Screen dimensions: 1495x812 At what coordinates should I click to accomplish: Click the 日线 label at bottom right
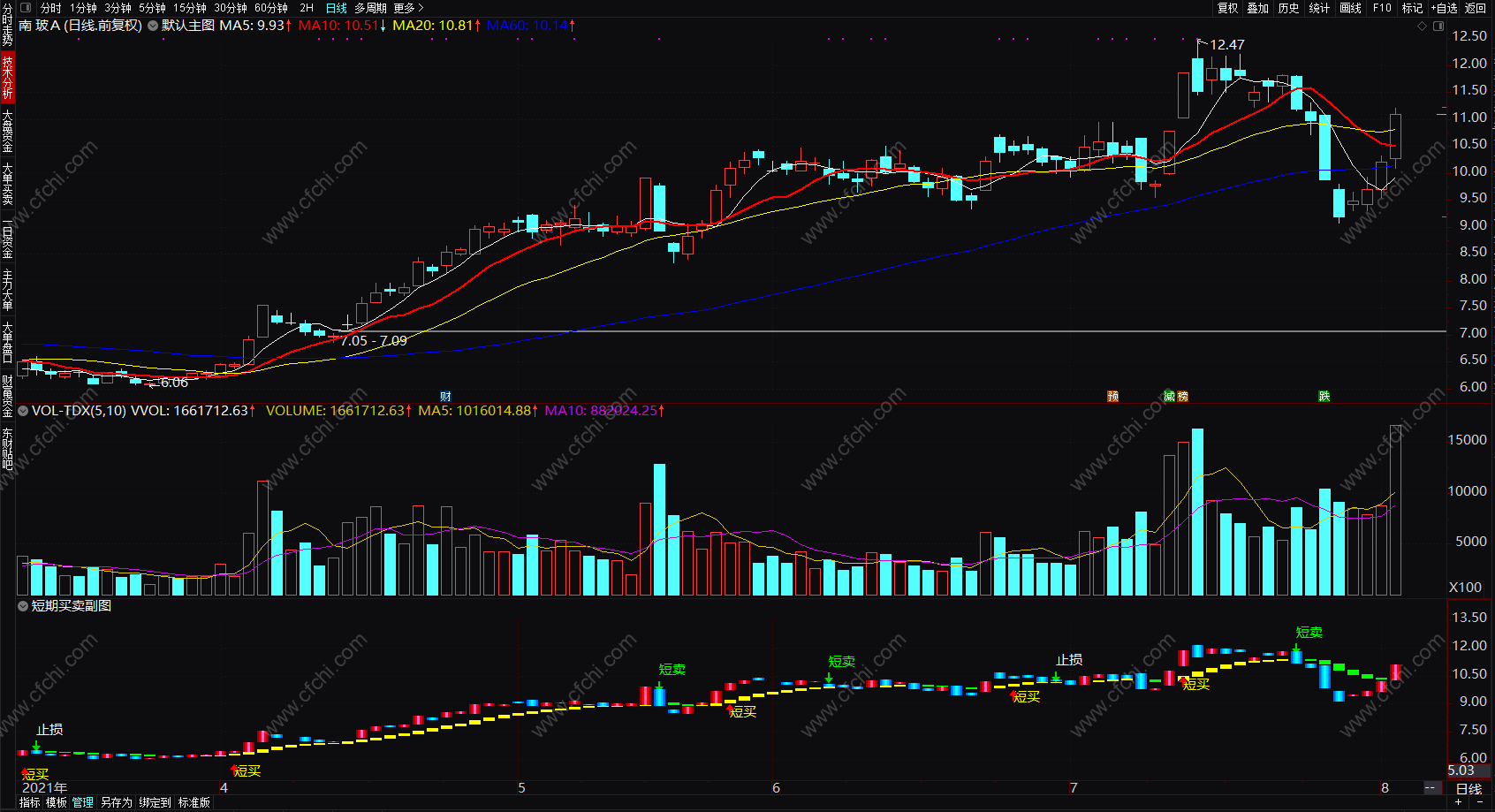click(1468, 789)
